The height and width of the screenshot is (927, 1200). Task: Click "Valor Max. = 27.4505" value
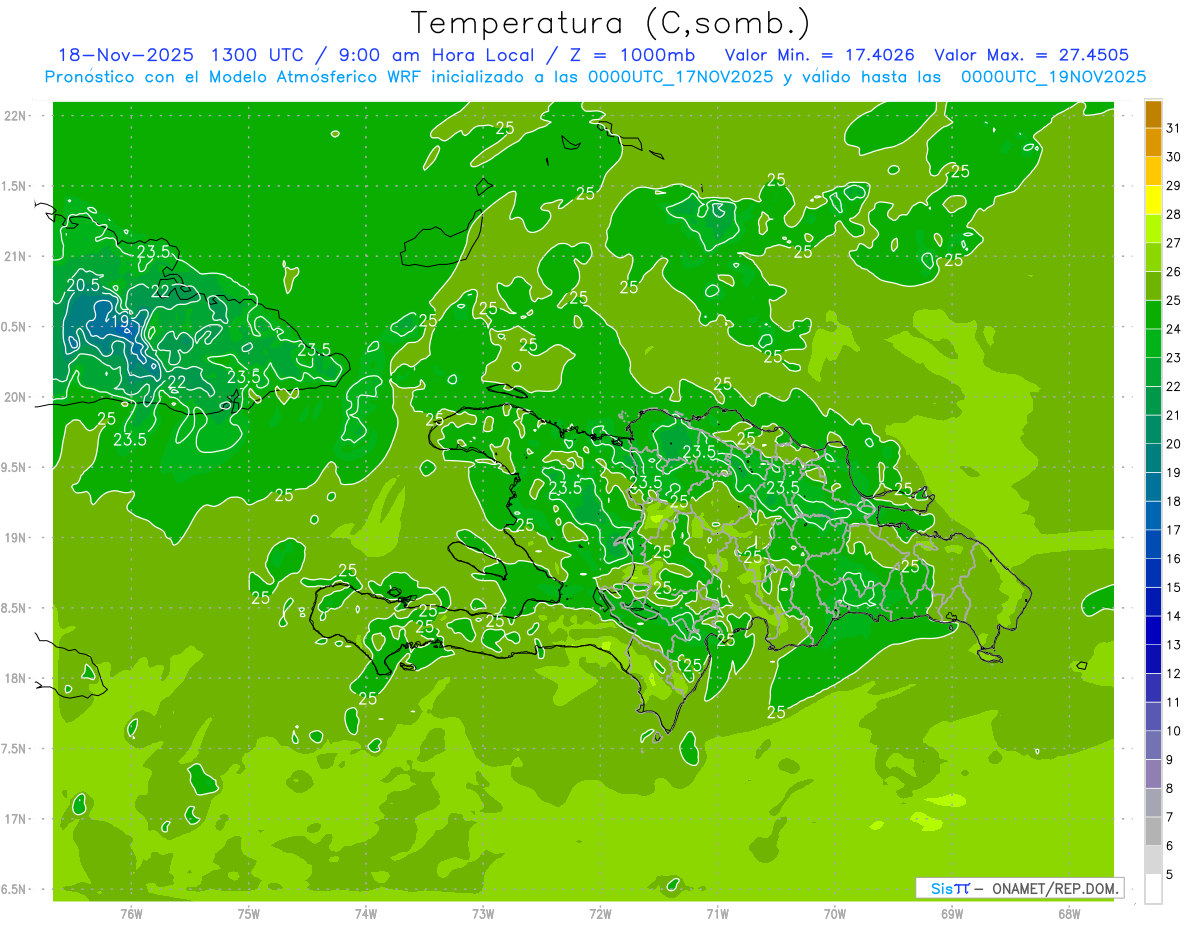click(x=1032, y=55)
